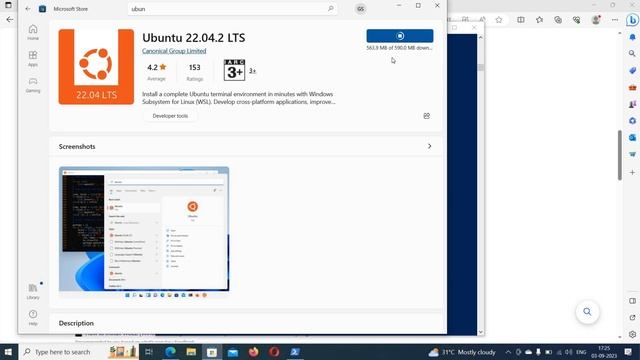Open Edge browser essentials heart icon
Image resolution: width=640 pixels, height=360 pixels.
[x=576, y=20]
